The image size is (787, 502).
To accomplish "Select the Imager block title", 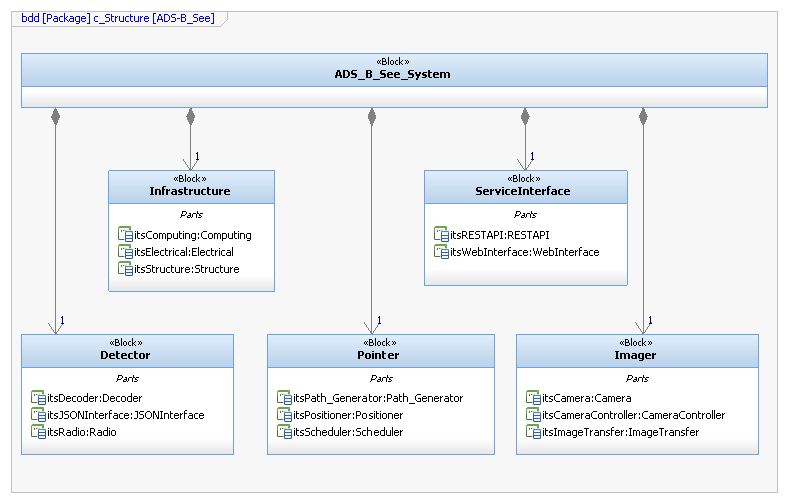I will pyautogui.click(x=635, y=355).
